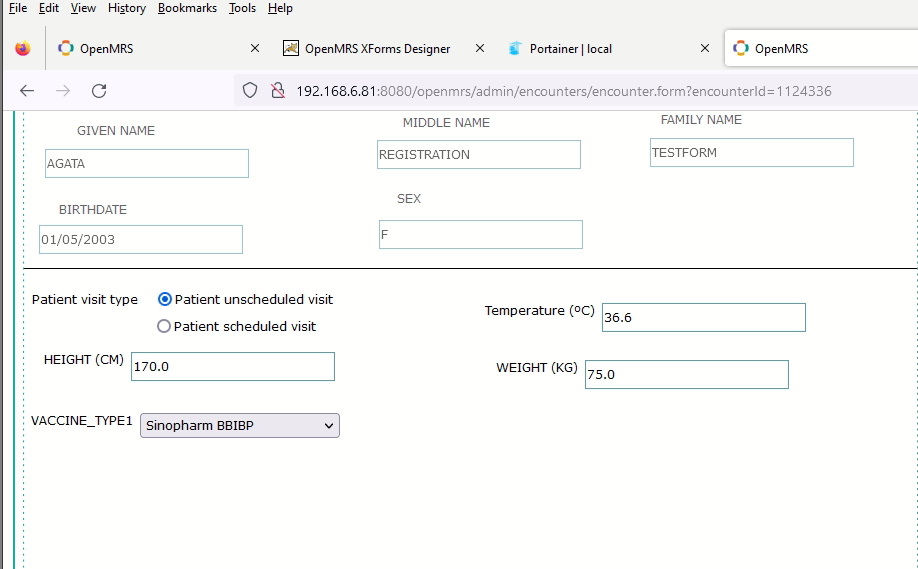Open the Help menu
The image size is (918, 569).
point(280,8)
